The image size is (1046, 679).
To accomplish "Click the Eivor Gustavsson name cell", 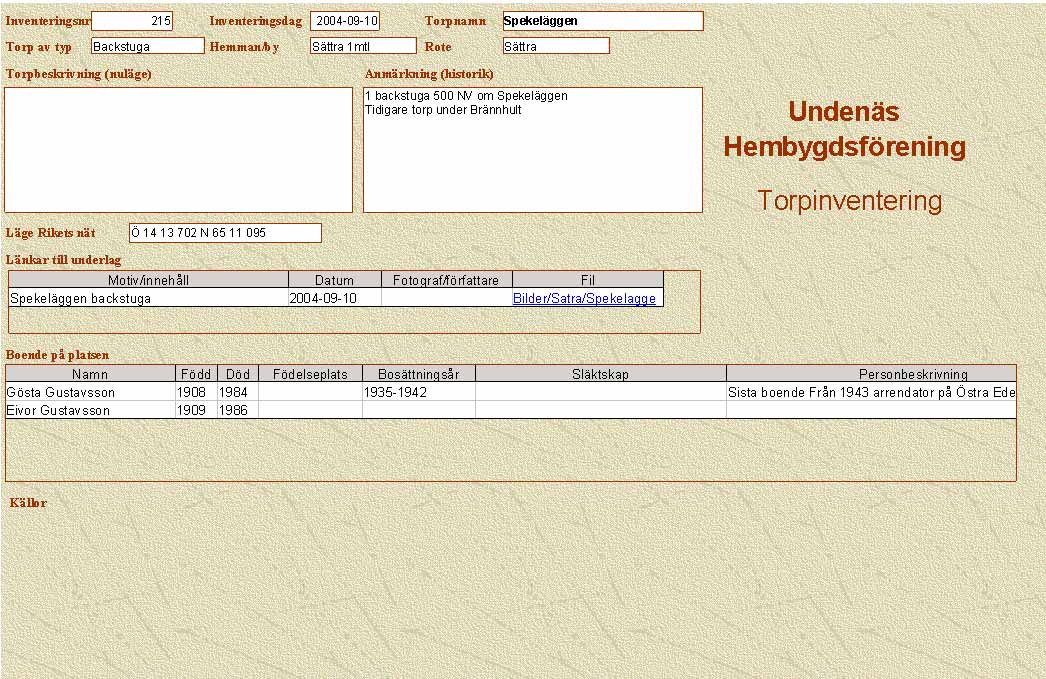I will tap(89, 411).
